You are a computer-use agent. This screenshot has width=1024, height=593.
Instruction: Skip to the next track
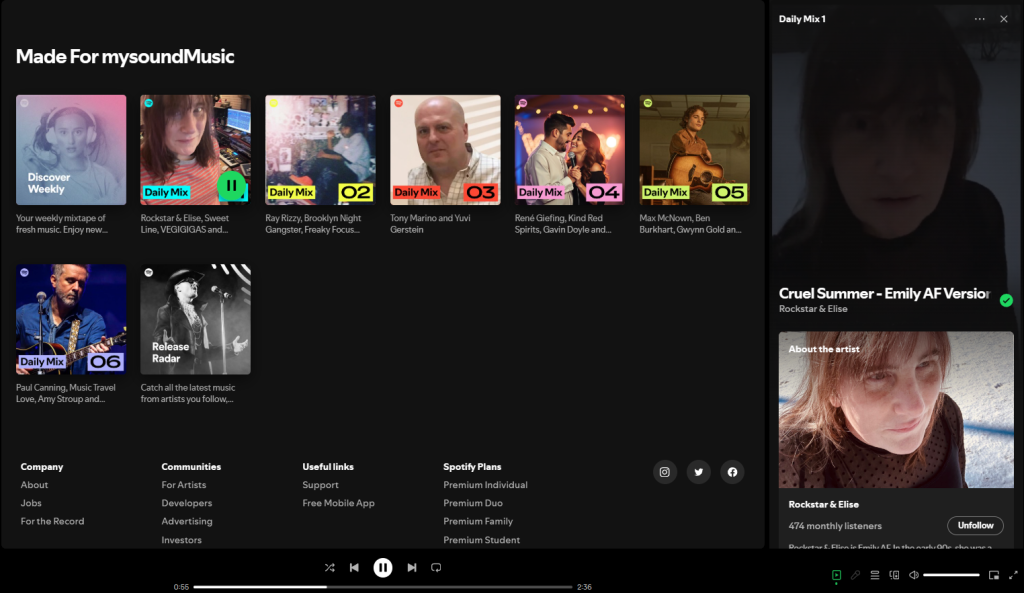click(x=411, y=568)
